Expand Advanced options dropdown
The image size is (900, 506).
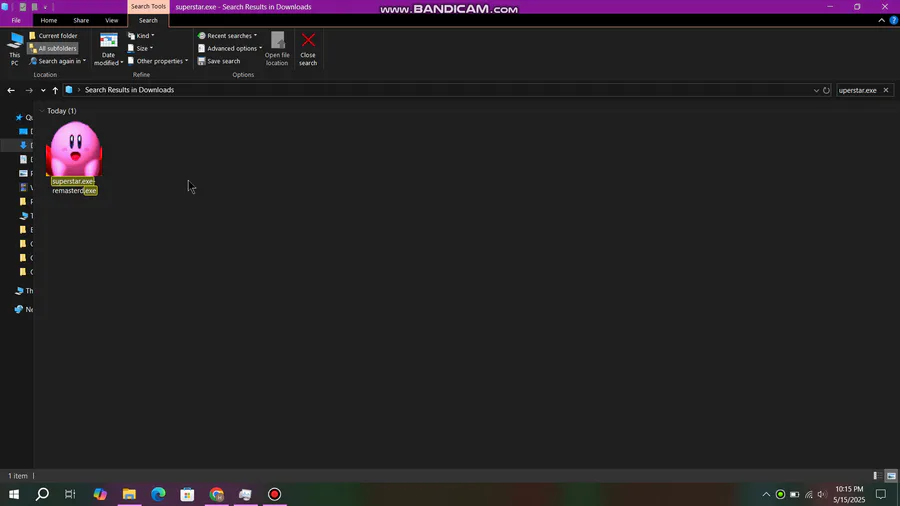pyautogui.click(x=230, y=48)
